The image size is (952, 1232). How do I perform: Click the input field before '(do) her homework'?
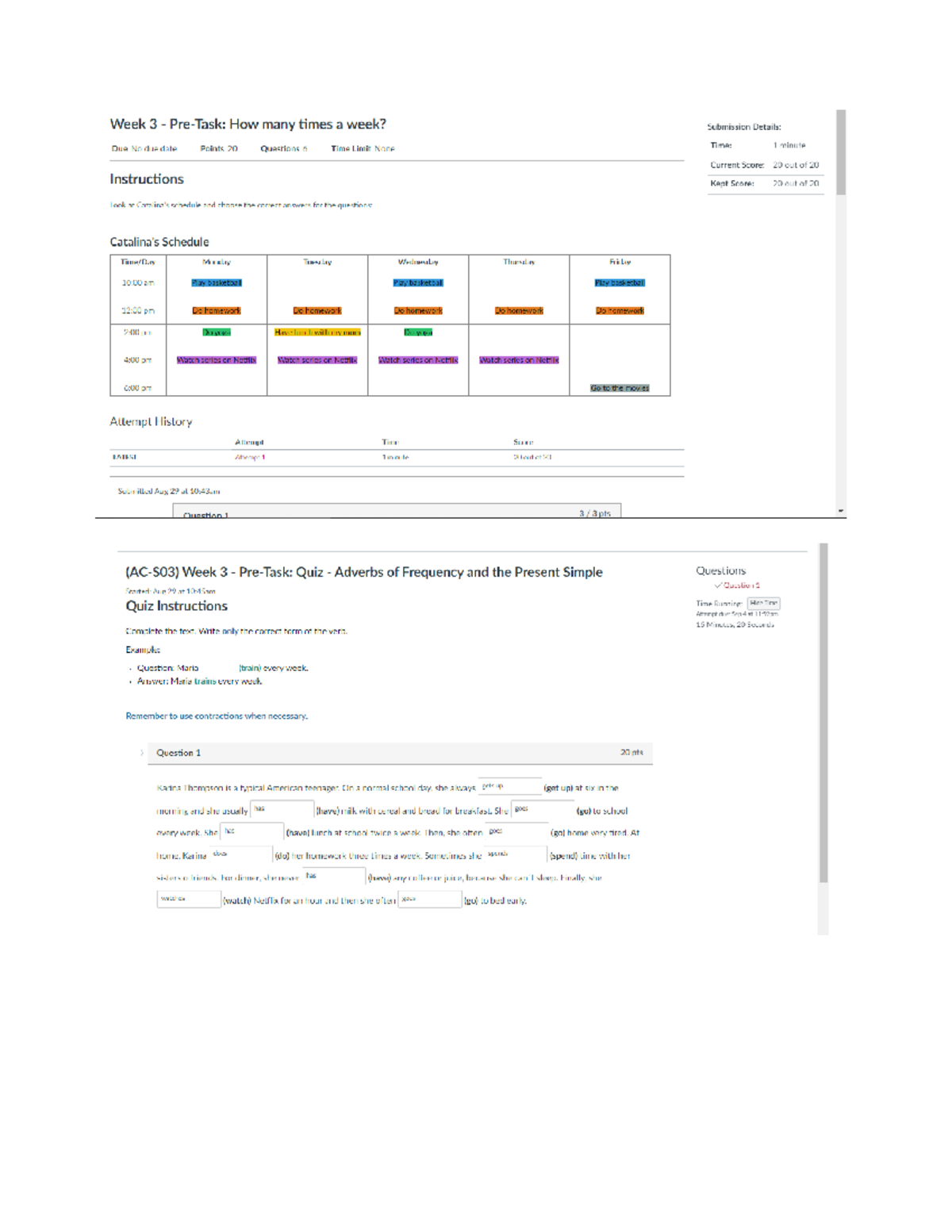coord(240,855)
